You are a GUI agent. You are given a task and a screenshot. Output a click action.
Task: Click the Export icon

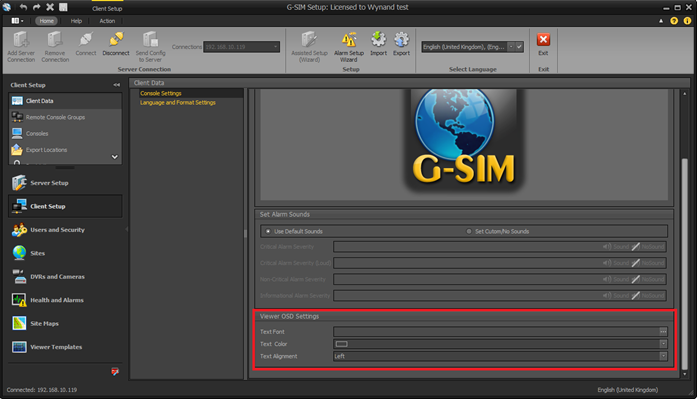(x=401, y=40)
